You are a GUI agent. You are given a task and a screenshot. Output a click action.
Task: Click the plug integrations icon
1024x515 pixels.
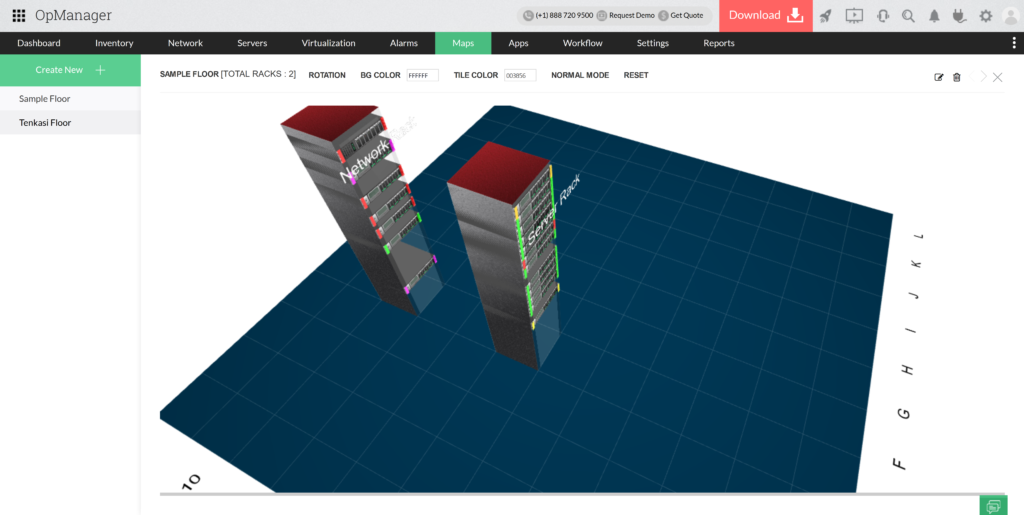[960, 16]
